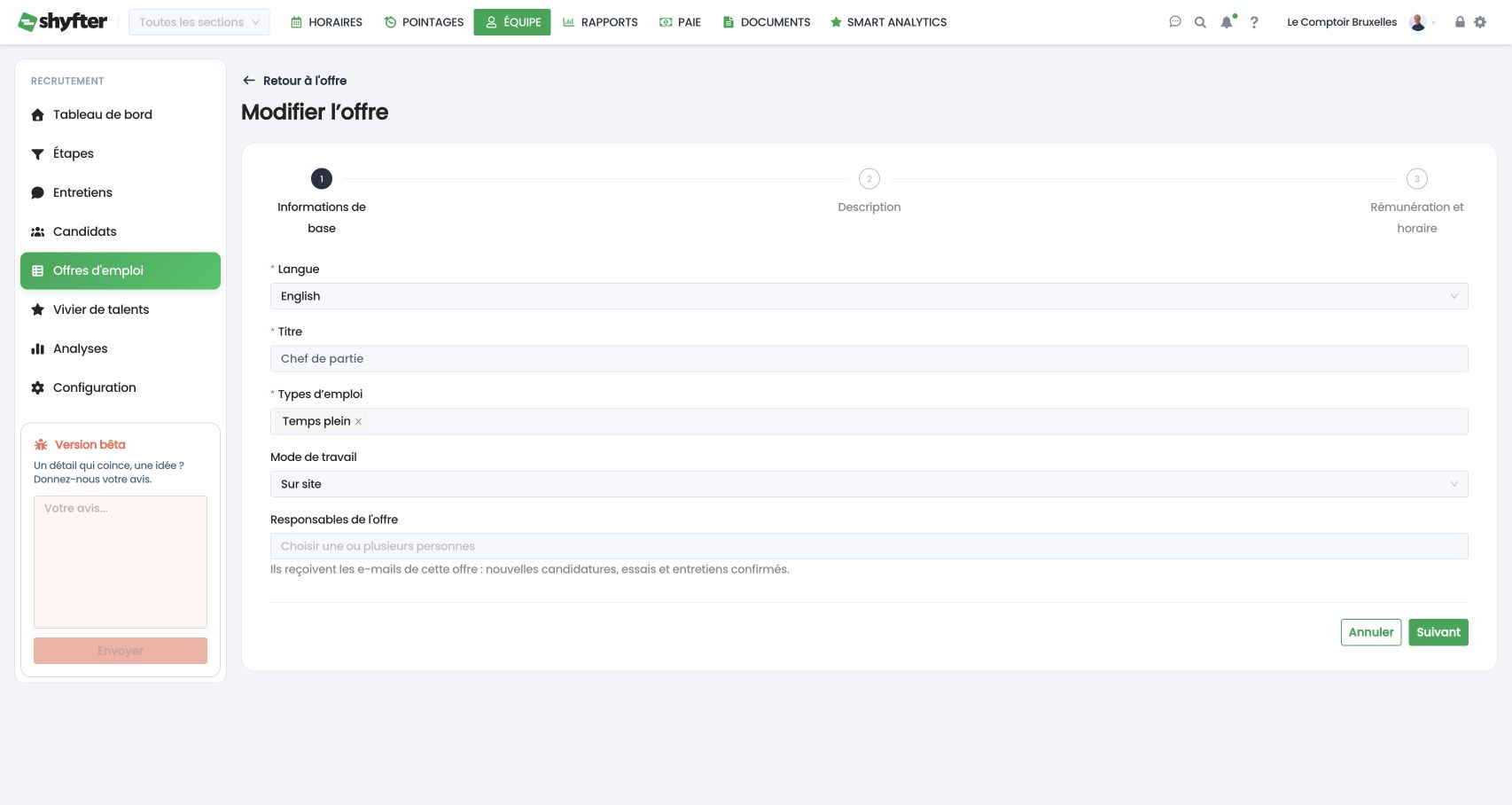Open the Paie menu
The height and width of the screenshot is (805, 1512).
click(x=680, y=22)
